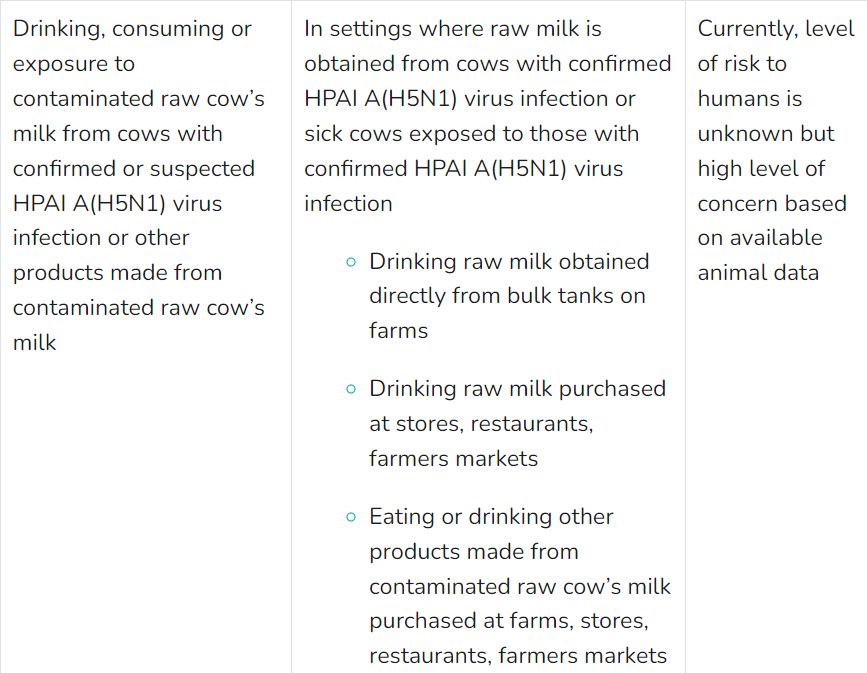Select the text "Drinking, consuming or" in first column

[x=132, y=29]
